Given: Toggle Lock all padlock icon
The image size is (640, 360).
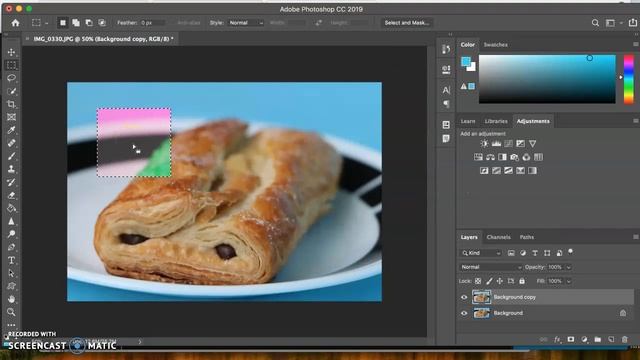Looking at the screenshot, I should 522,281.
